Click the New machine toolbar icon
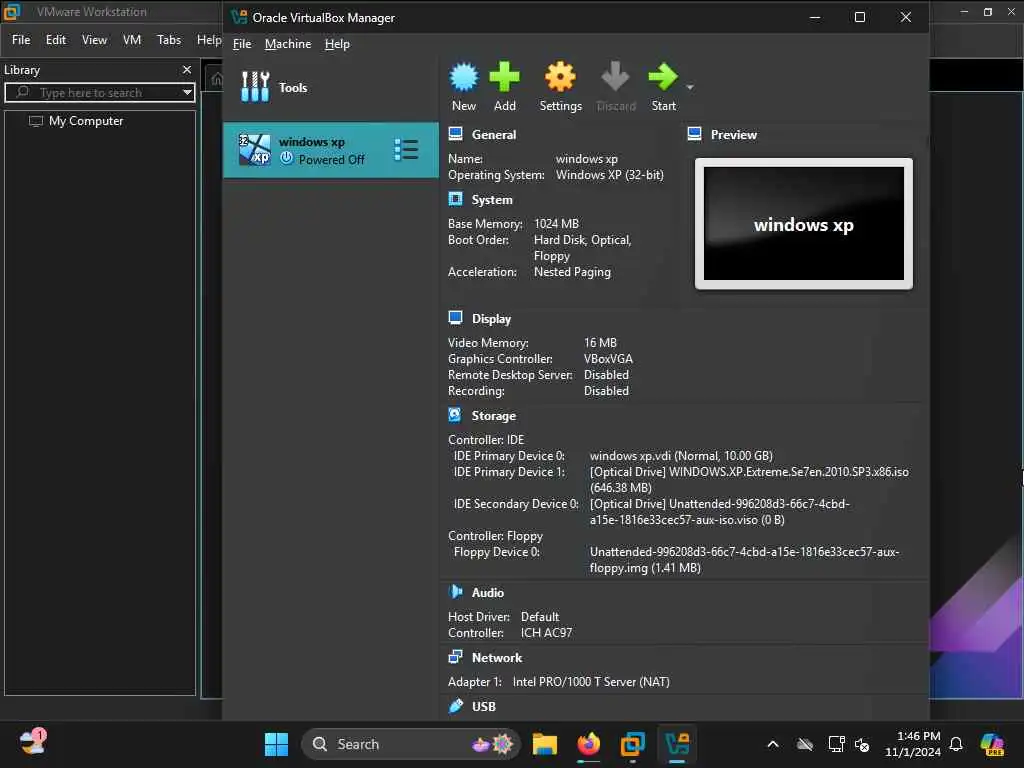The height and width of the screenshot is (768, 1024). [x=464, y=77]
